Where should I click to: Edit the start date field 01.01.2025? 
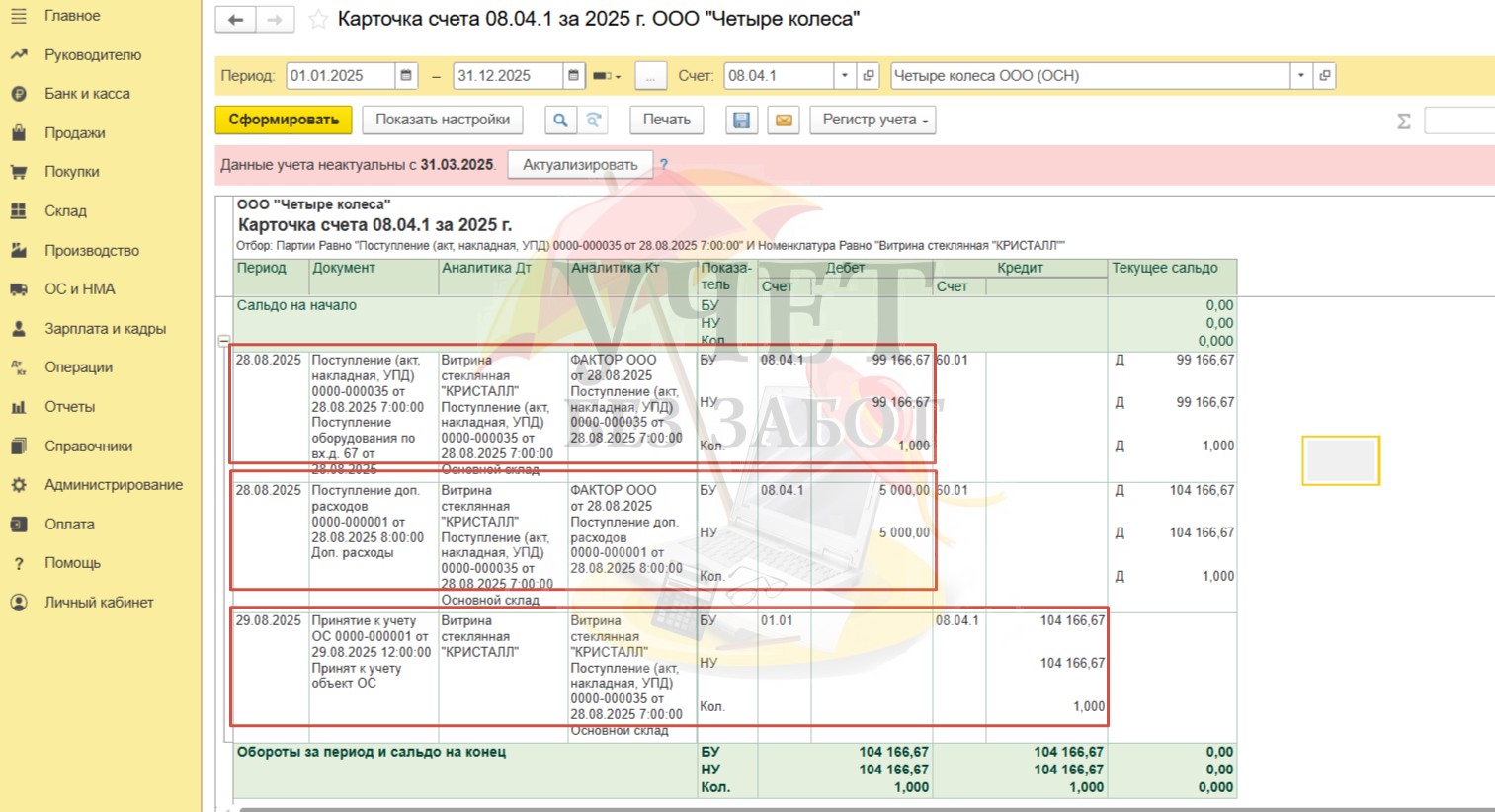341,76
